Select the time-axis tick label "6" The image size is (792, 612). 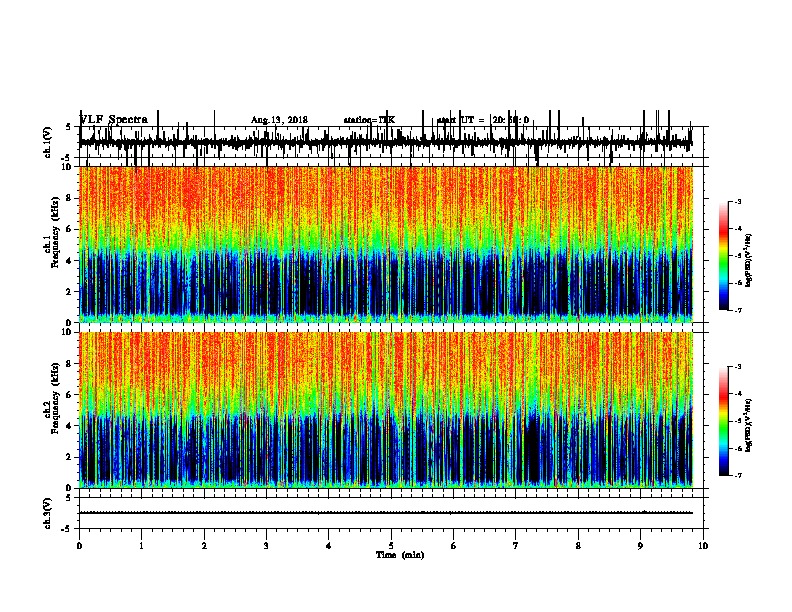click(x=454, y=546)
